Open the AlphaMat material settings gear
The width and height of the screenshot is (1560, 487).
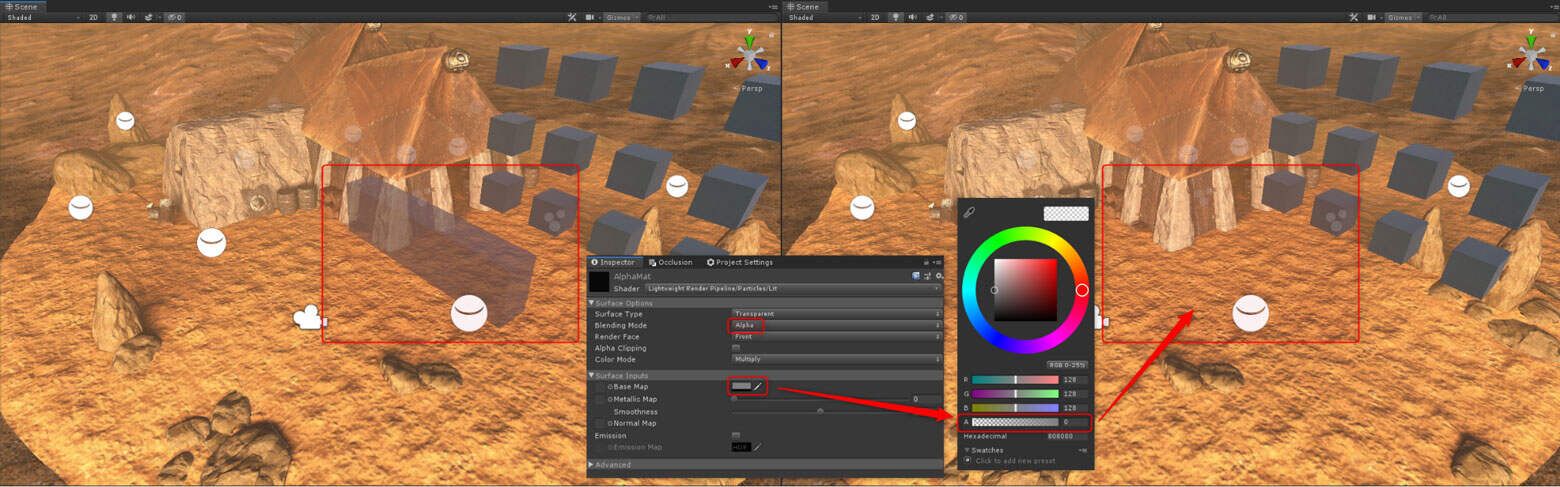coord(938,276)
